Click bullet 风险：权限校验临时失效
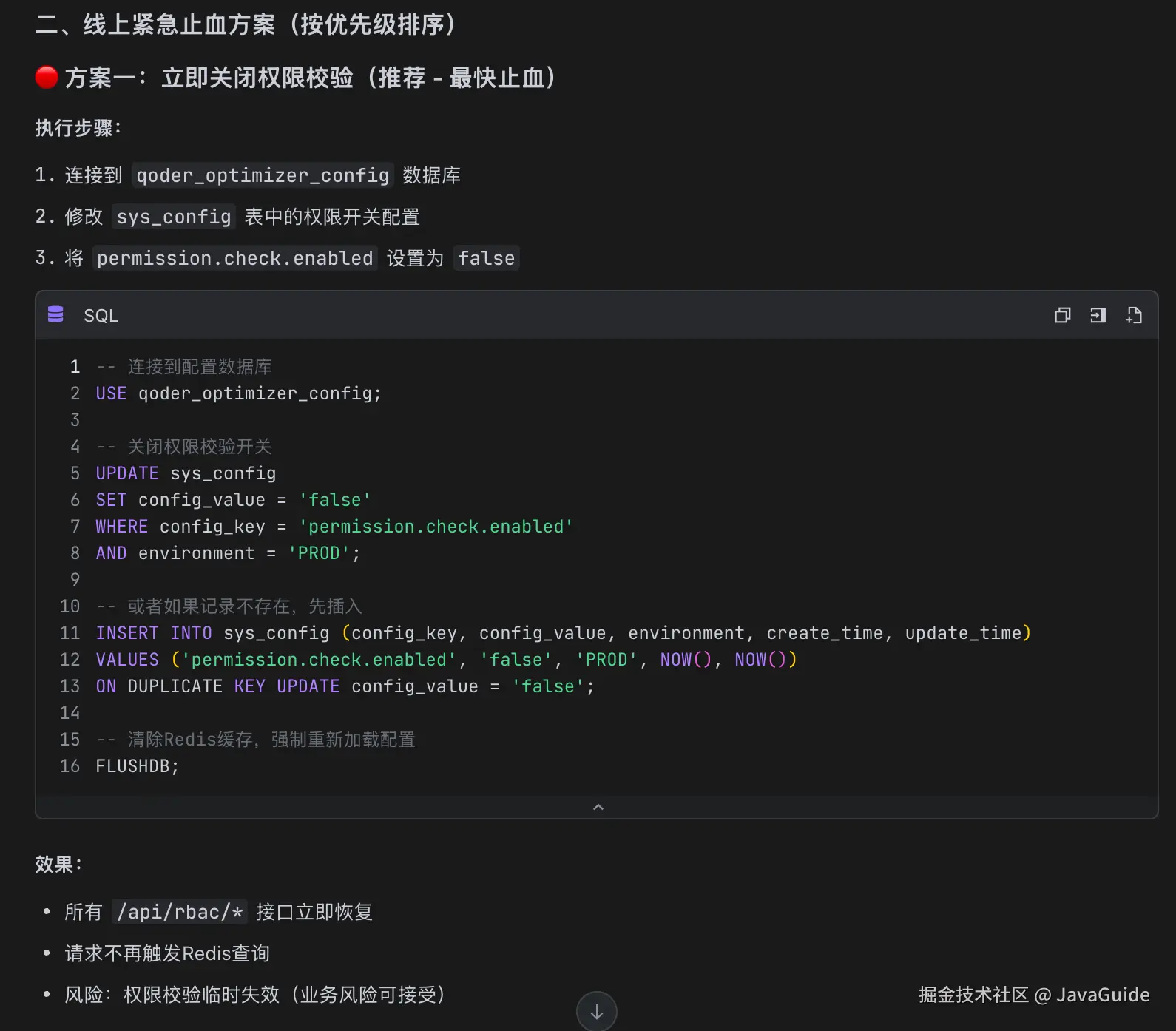The width and height of the screenshot is (1176, 1031). tap(255, 995)
